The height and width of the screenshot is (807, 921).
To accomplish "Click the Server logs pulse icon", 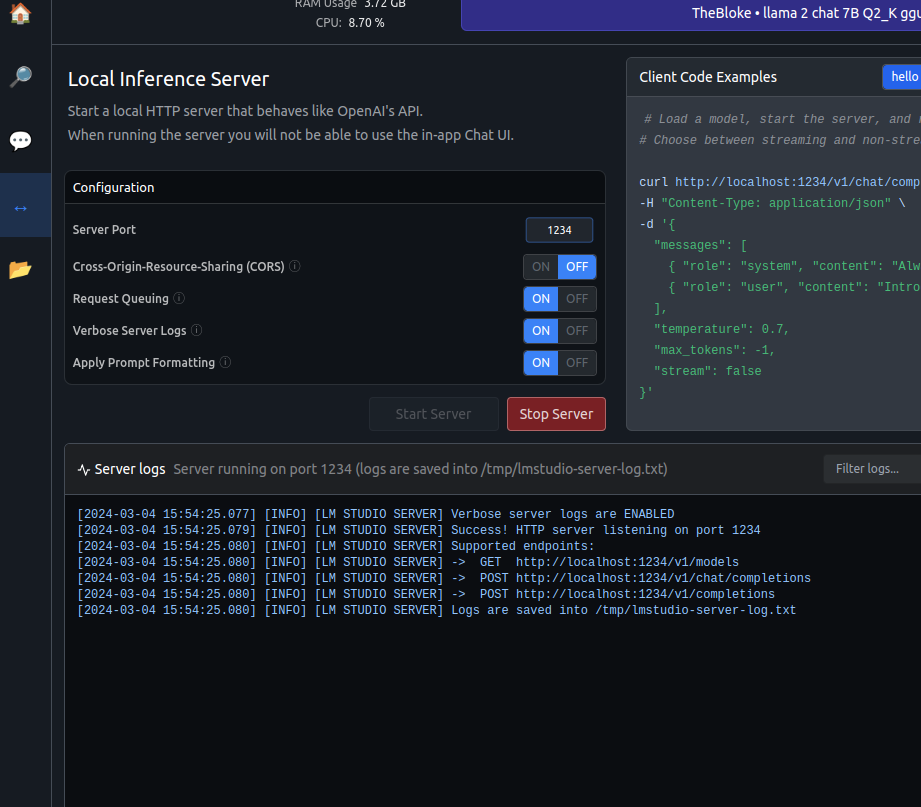I will click(x=84, y=469).
